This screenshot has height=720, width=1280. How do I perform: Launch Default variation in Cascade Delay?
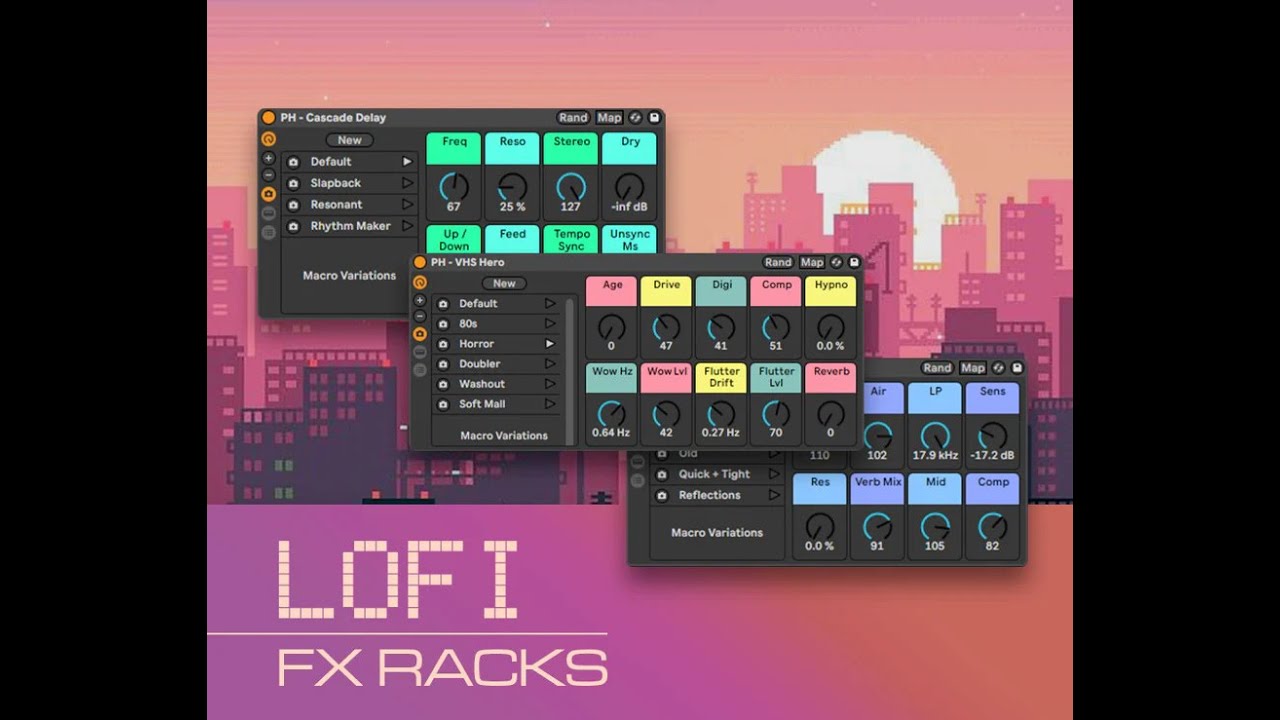point(407,161)
